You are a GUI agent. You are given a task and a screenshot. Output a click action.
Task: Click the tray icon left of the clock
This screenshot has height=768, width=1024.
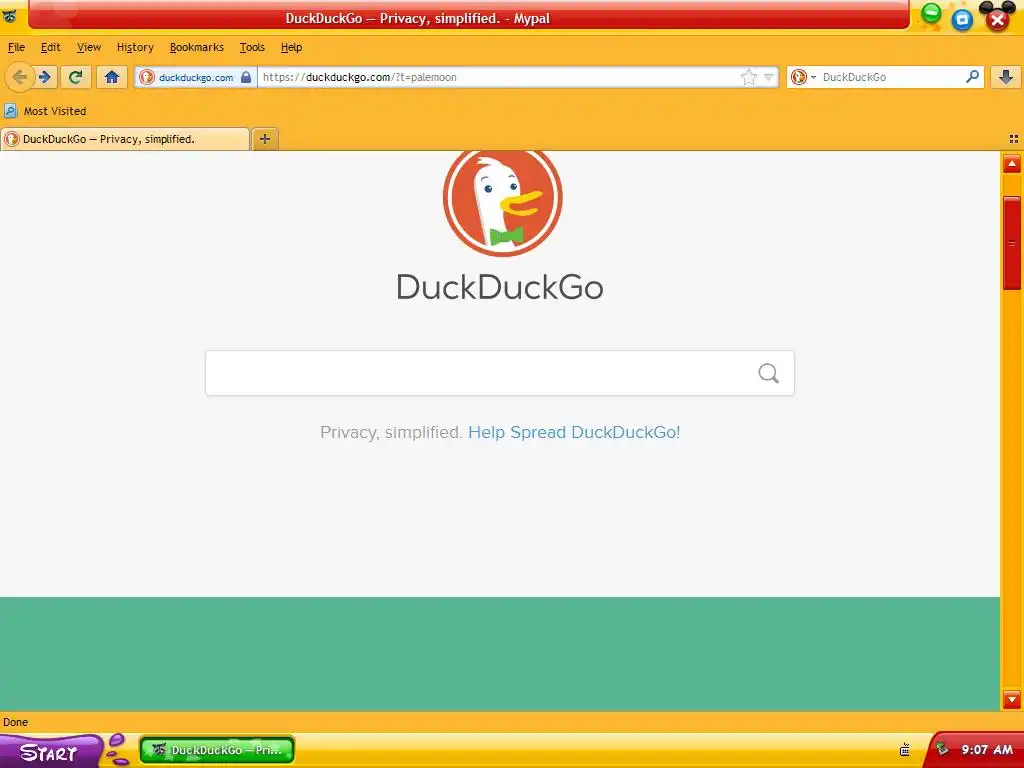pyautogui.click(x=941, y=749)
